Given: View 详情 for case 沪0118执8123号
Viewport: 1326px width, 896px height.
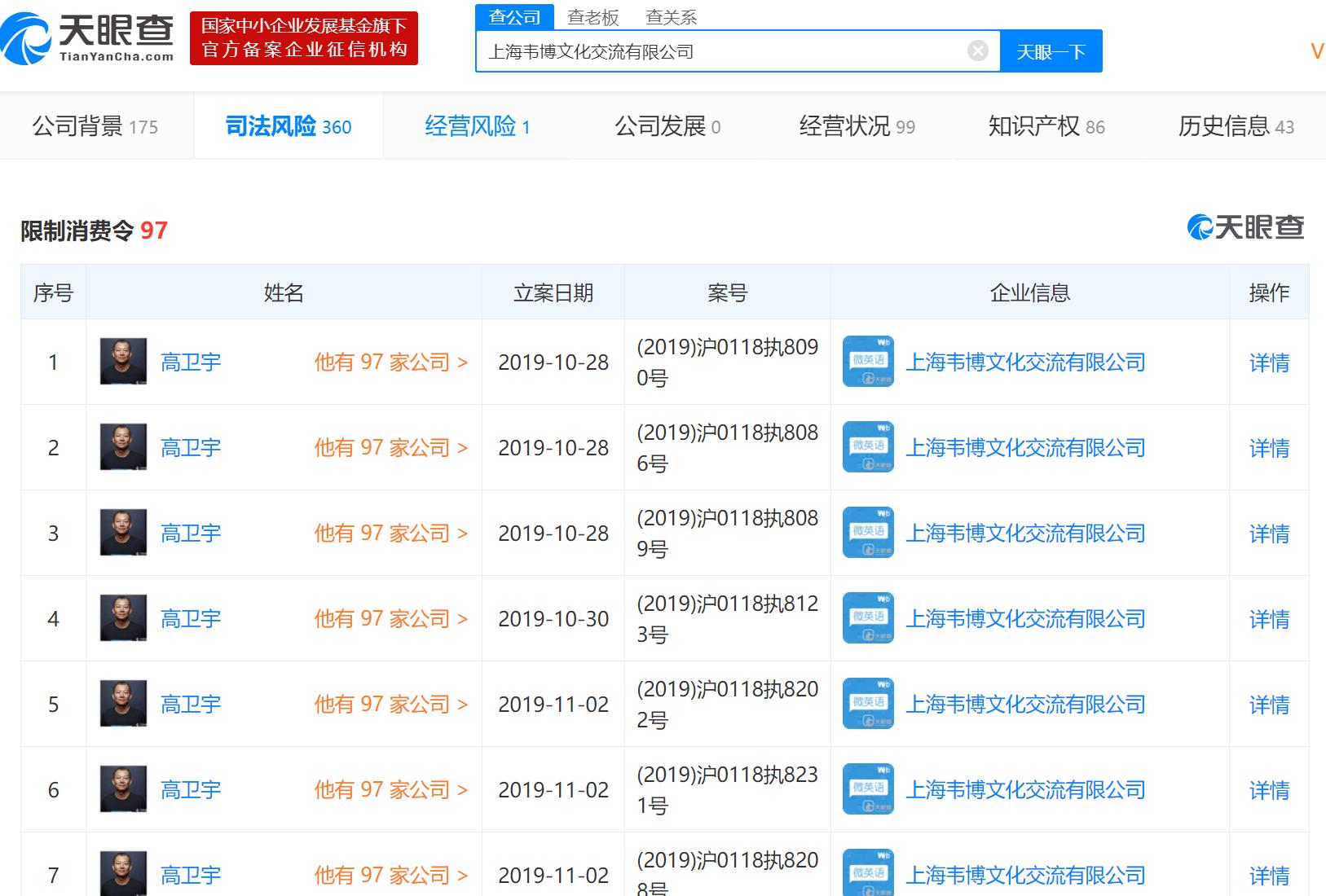Looking at the screenshot, I should (1269, 619).
